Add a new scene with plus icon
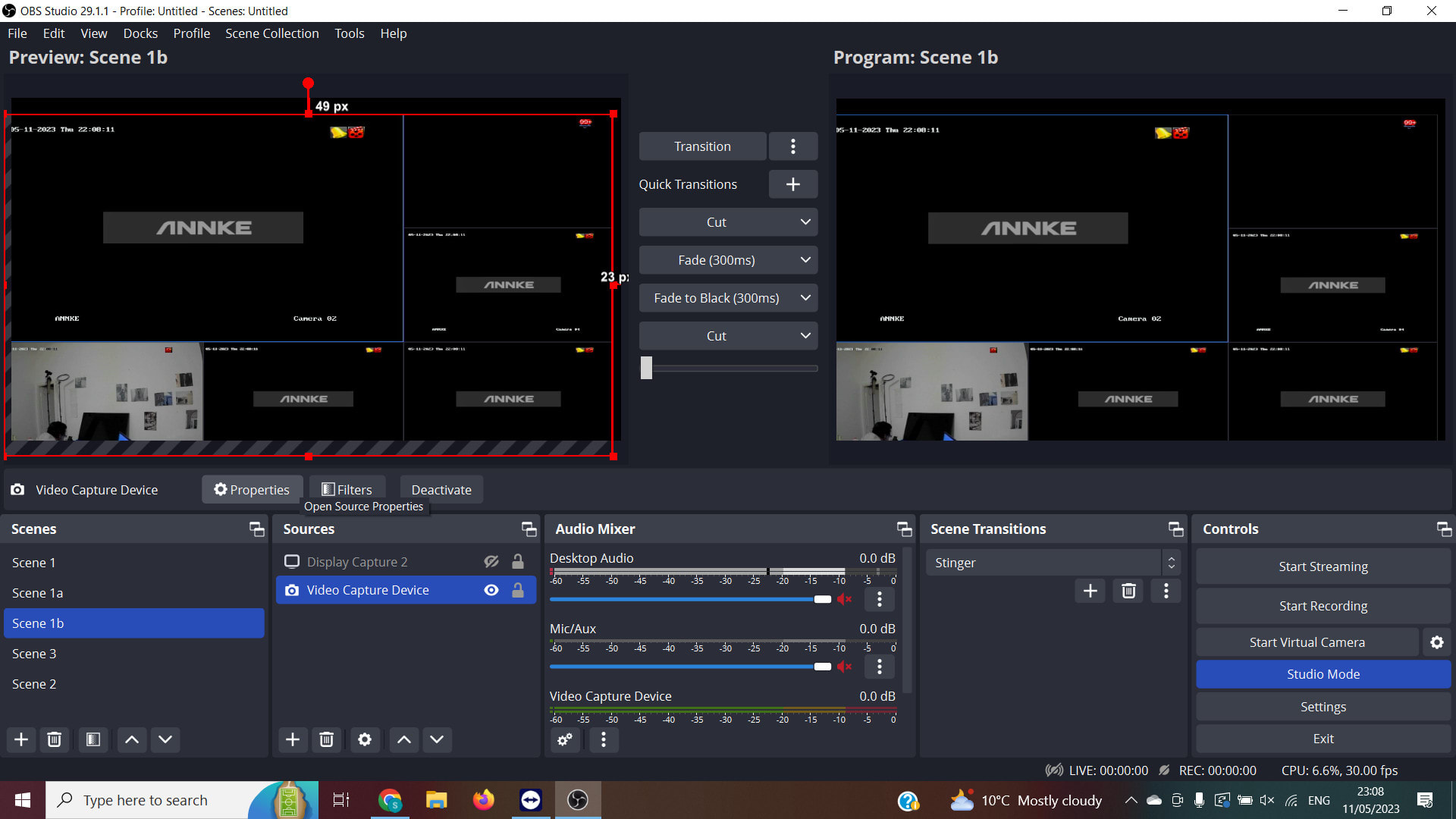Image resolution: width=1456 pixels, height=819 pixels. [21, 739]
